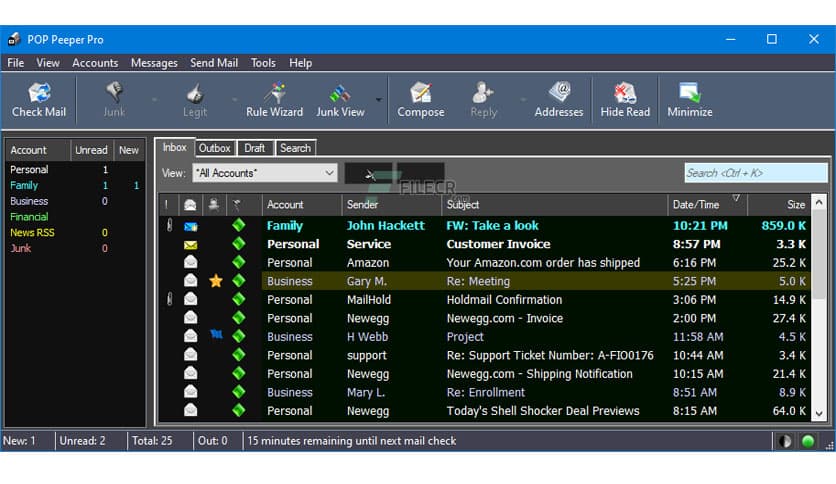This screenshot has width=836, height=484.
Task: Open the Help menu
Action: tap(301, 63)
